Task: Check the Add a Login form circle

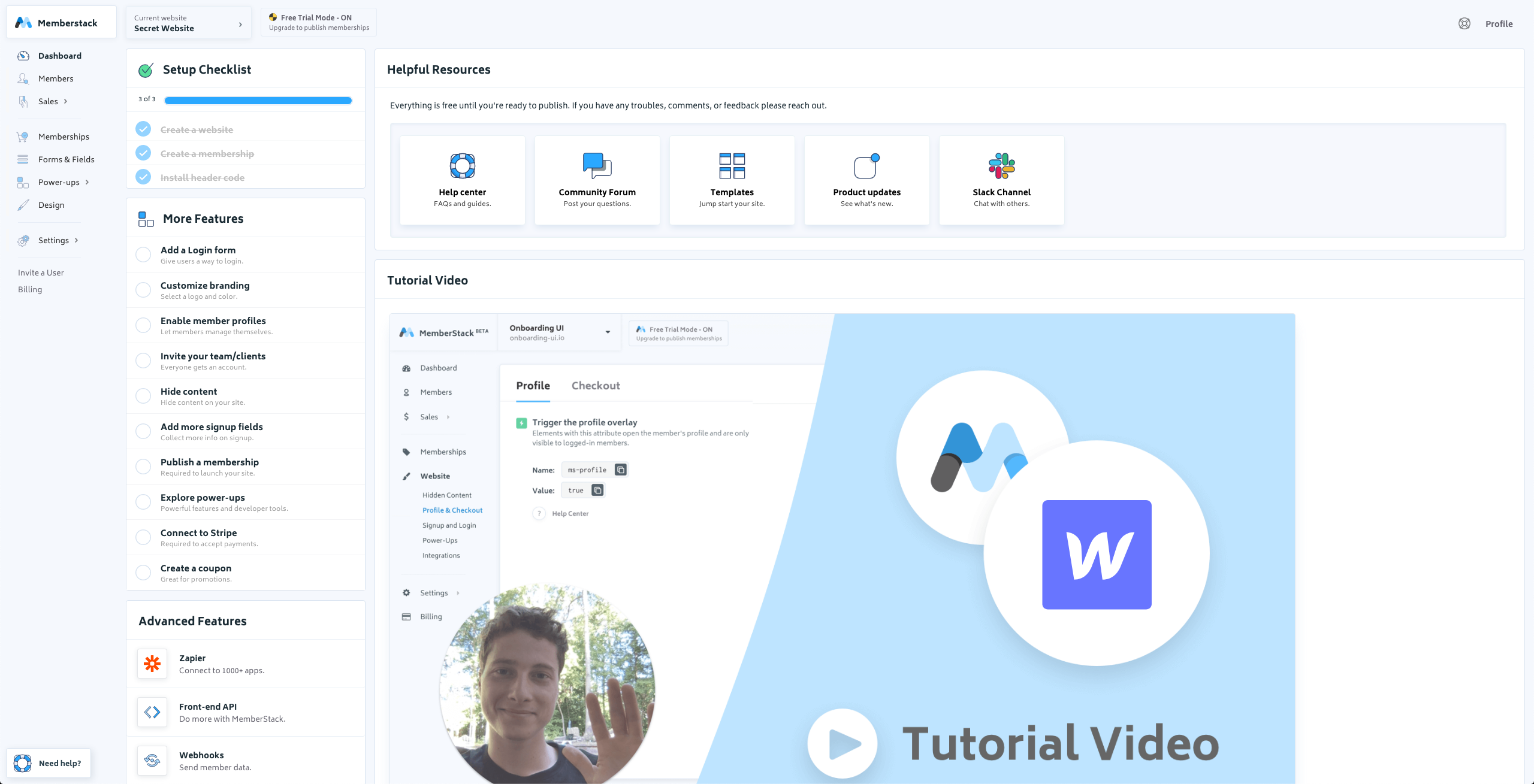Action: (143, 255)
